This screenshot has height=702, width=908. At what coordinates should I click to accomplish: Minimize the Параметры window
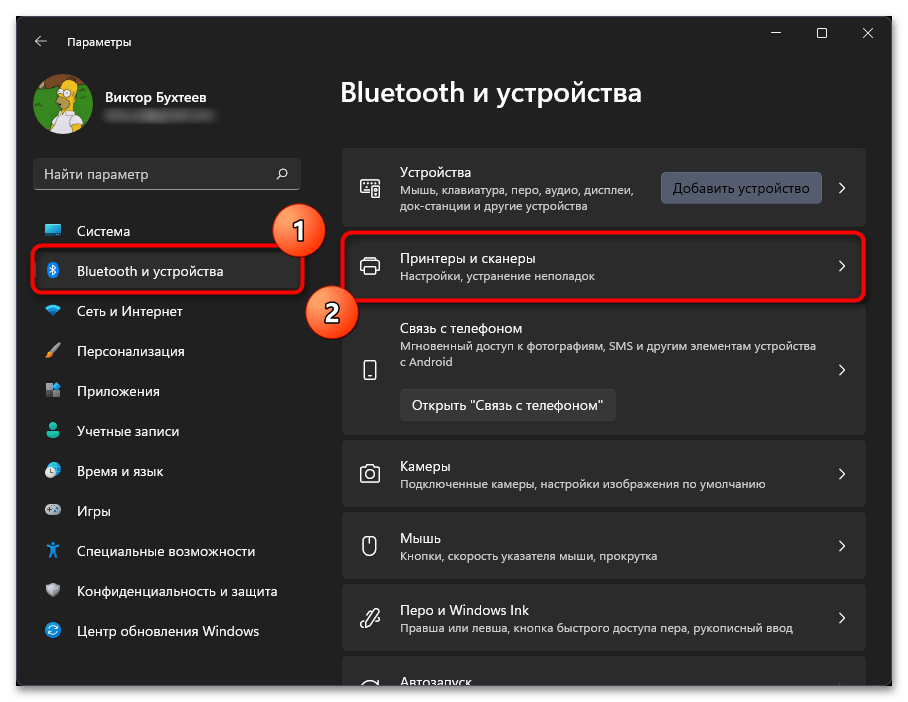tap(776, 33)
